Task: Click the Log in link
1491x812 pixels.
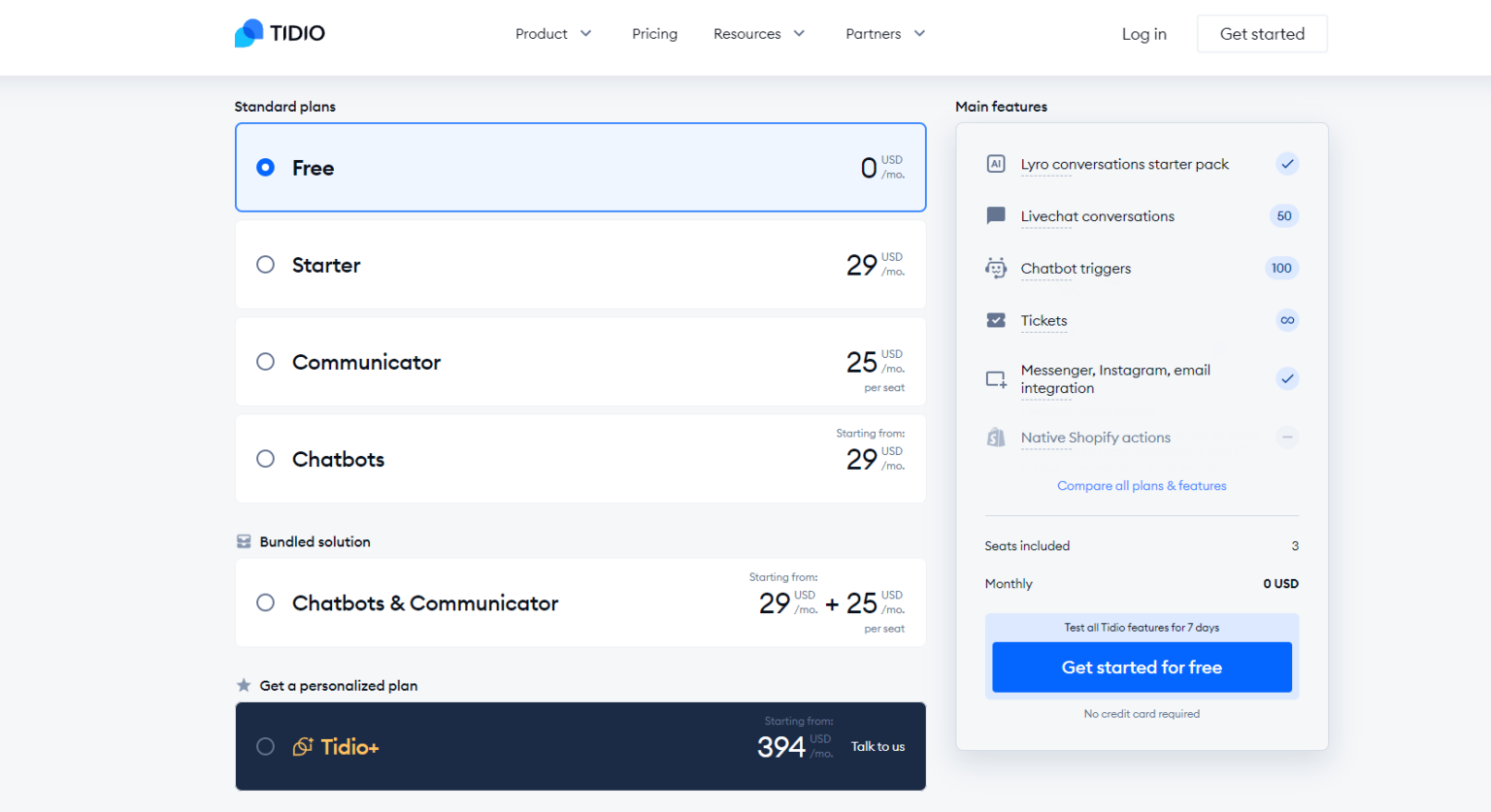Action: [1143, 33]
